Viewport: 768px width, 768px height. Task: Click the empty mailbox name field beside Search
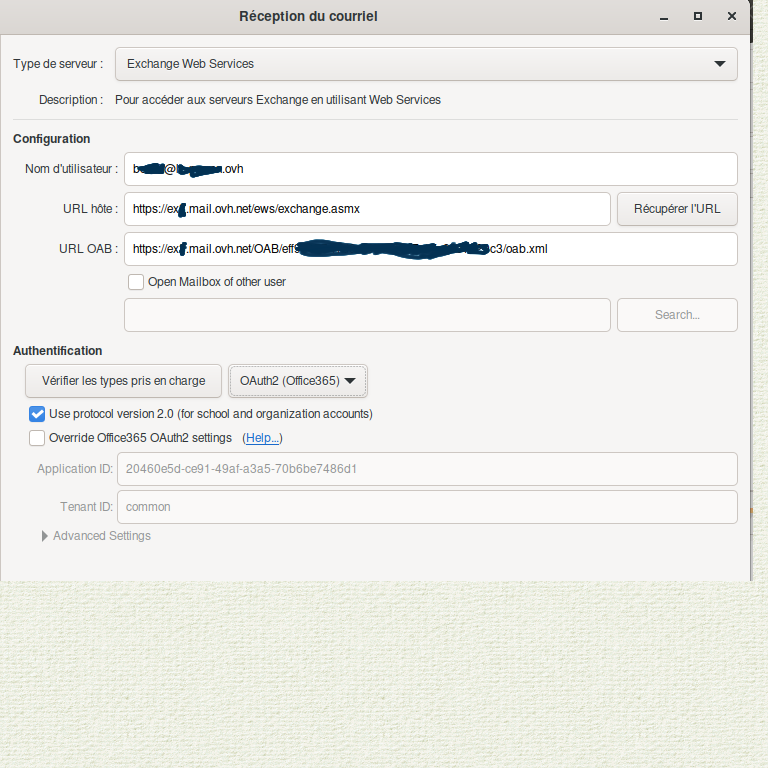coord(367,315)
